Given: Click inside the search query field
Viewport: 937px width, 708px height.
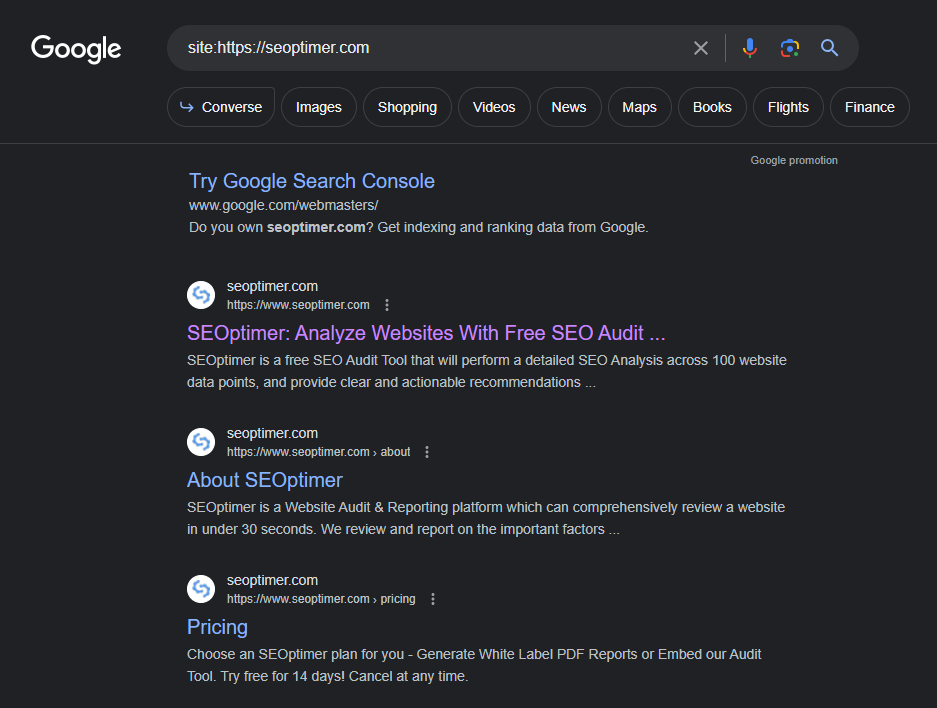Looking at the screenshot, I should pyautogui.click(x=430, y=48).
